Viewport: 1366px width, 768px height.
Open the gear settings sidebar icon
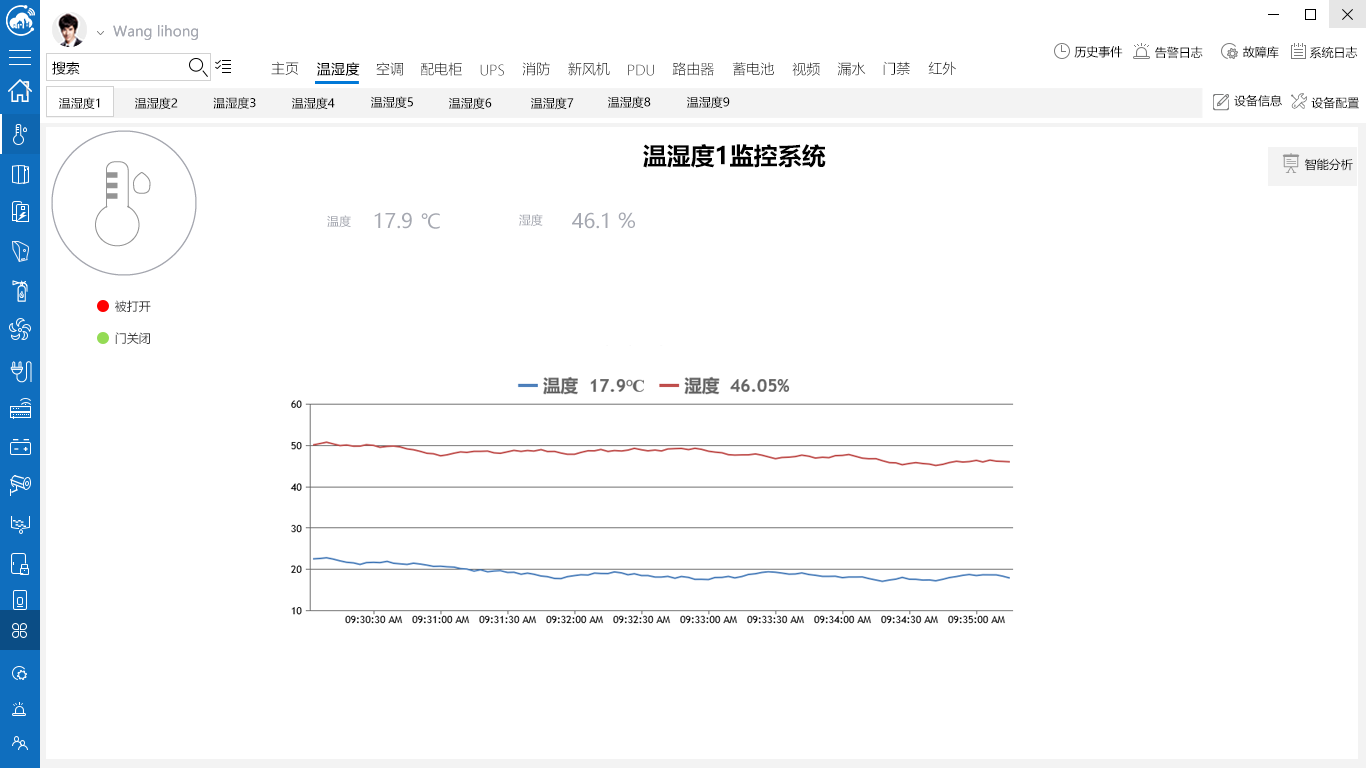[x=20, y=673]
